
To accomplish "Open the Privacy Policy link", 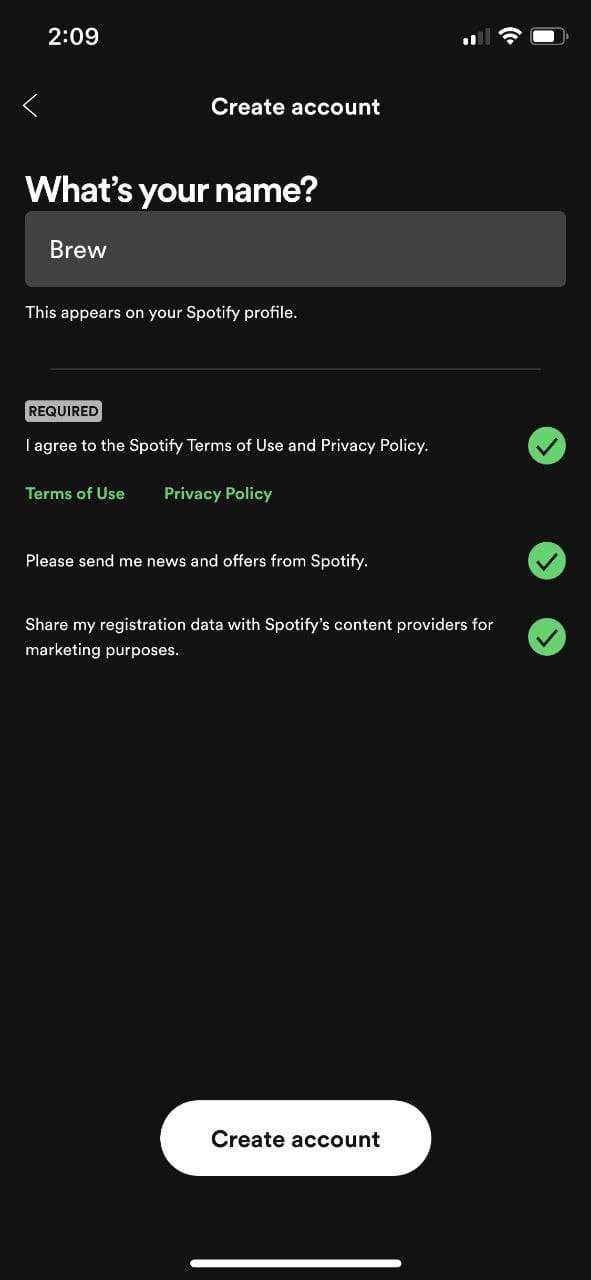I will 217,493.
